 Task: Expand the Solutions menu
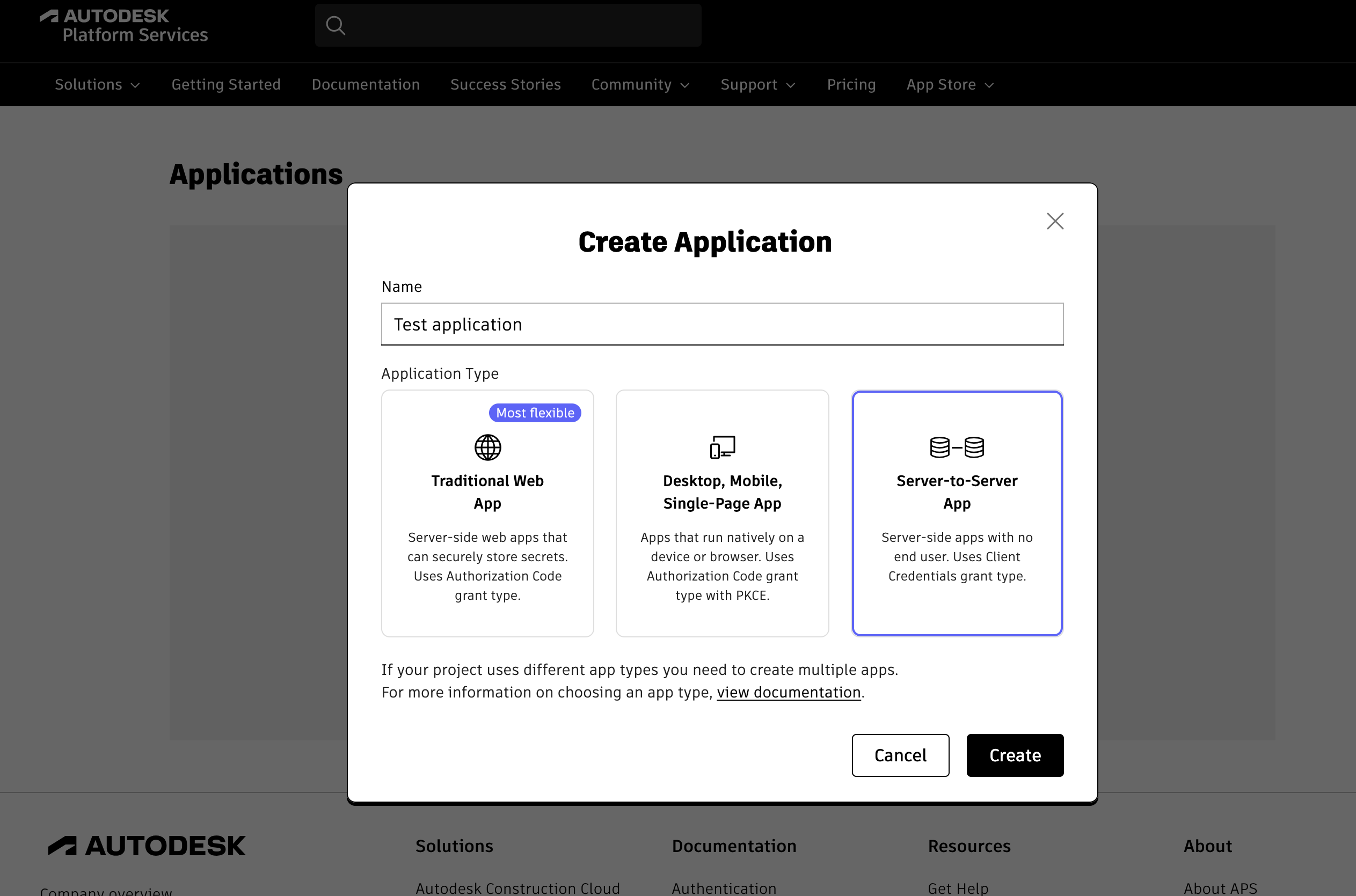coord(97,84)
